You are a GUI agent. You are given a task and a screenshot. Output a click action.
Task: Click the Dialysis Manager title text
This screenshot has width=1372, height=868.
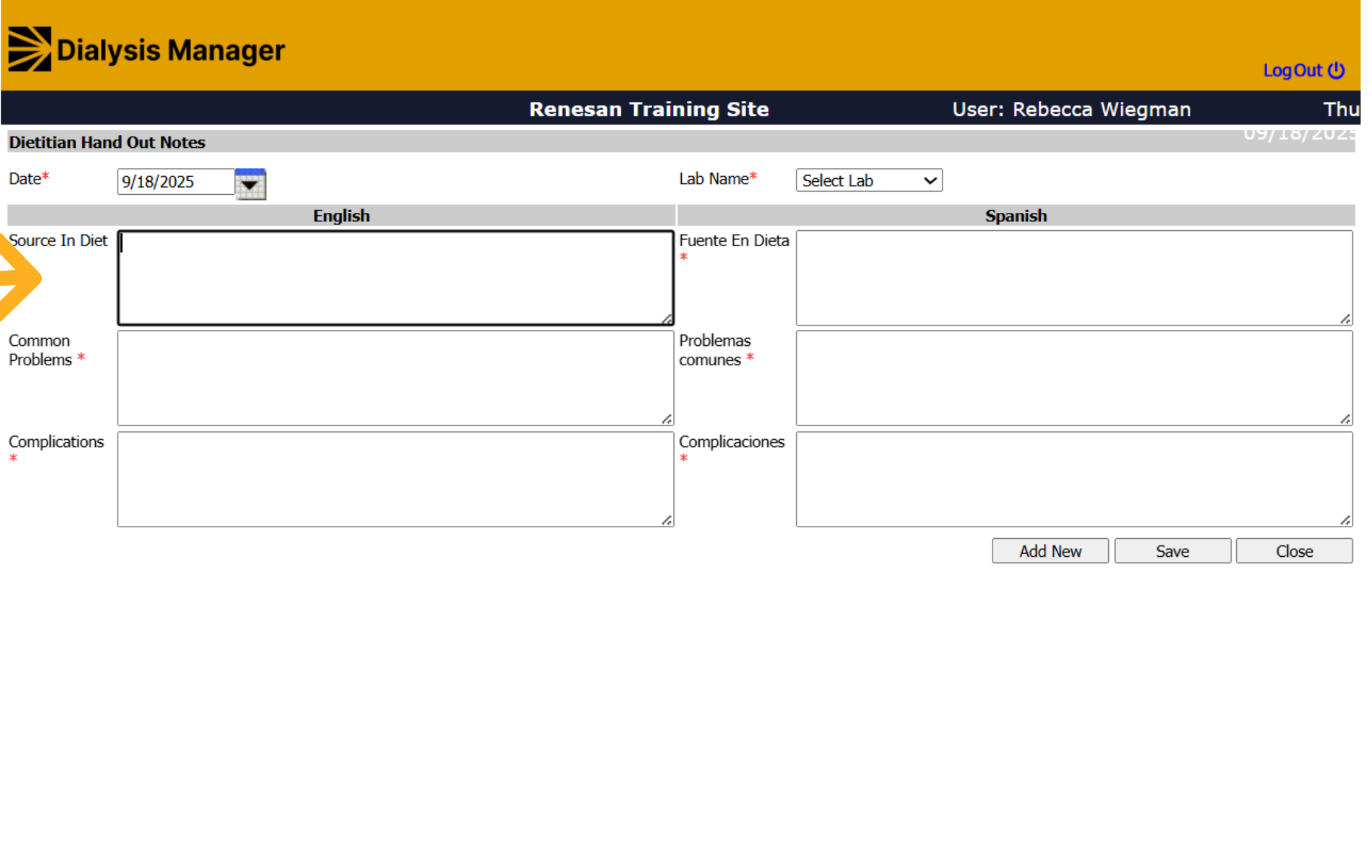pyautogui.click(x=171, y=50)
